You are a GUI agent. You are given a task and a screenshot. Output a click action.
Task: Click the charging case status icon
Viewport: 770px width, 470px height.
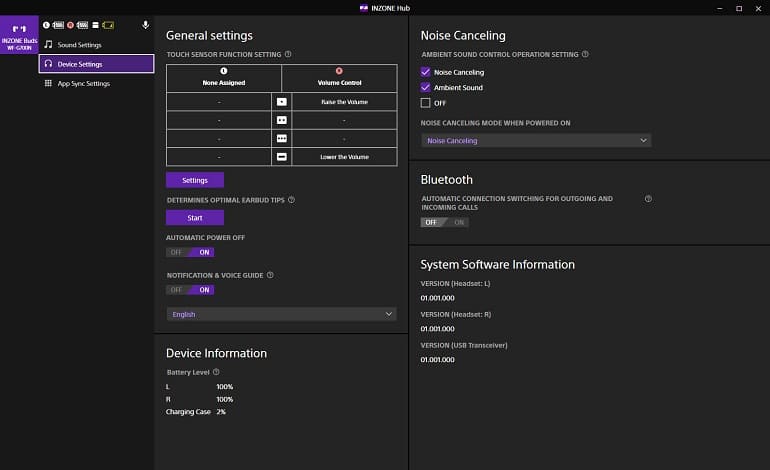coord(96,25)
